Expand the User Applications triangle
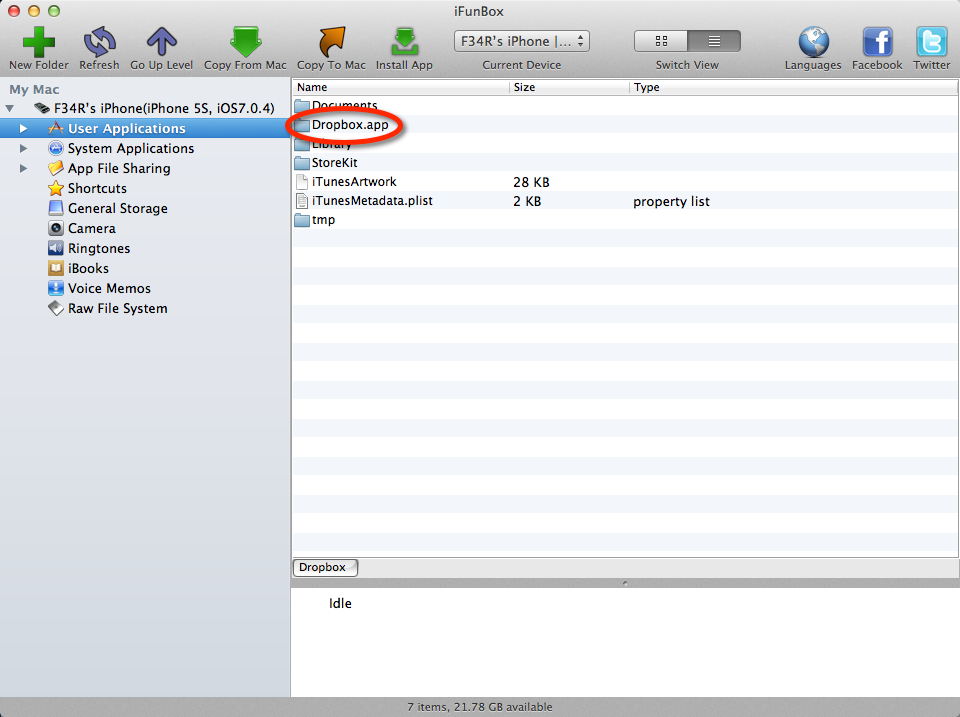 pyautogui.click(x=23, y=129)
